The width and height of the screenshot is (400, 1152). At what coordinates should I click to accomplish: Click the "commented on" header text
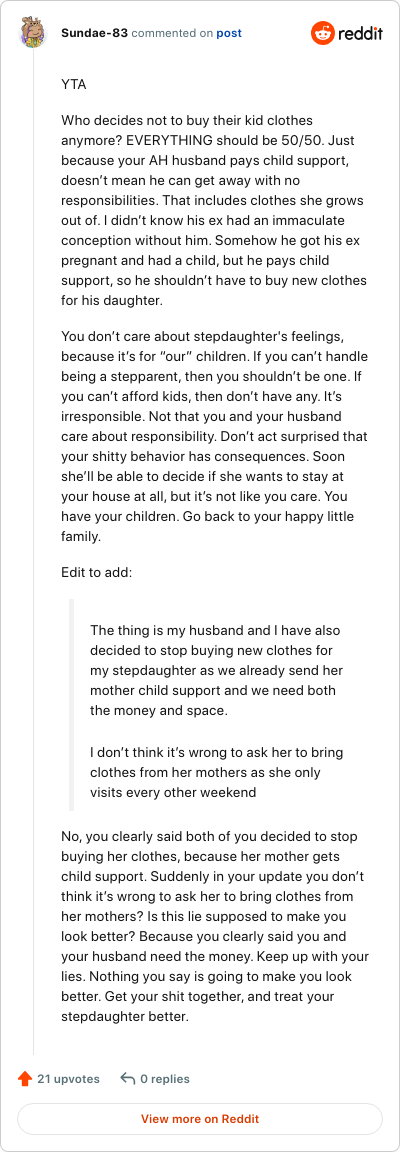(x=172, y=33)
